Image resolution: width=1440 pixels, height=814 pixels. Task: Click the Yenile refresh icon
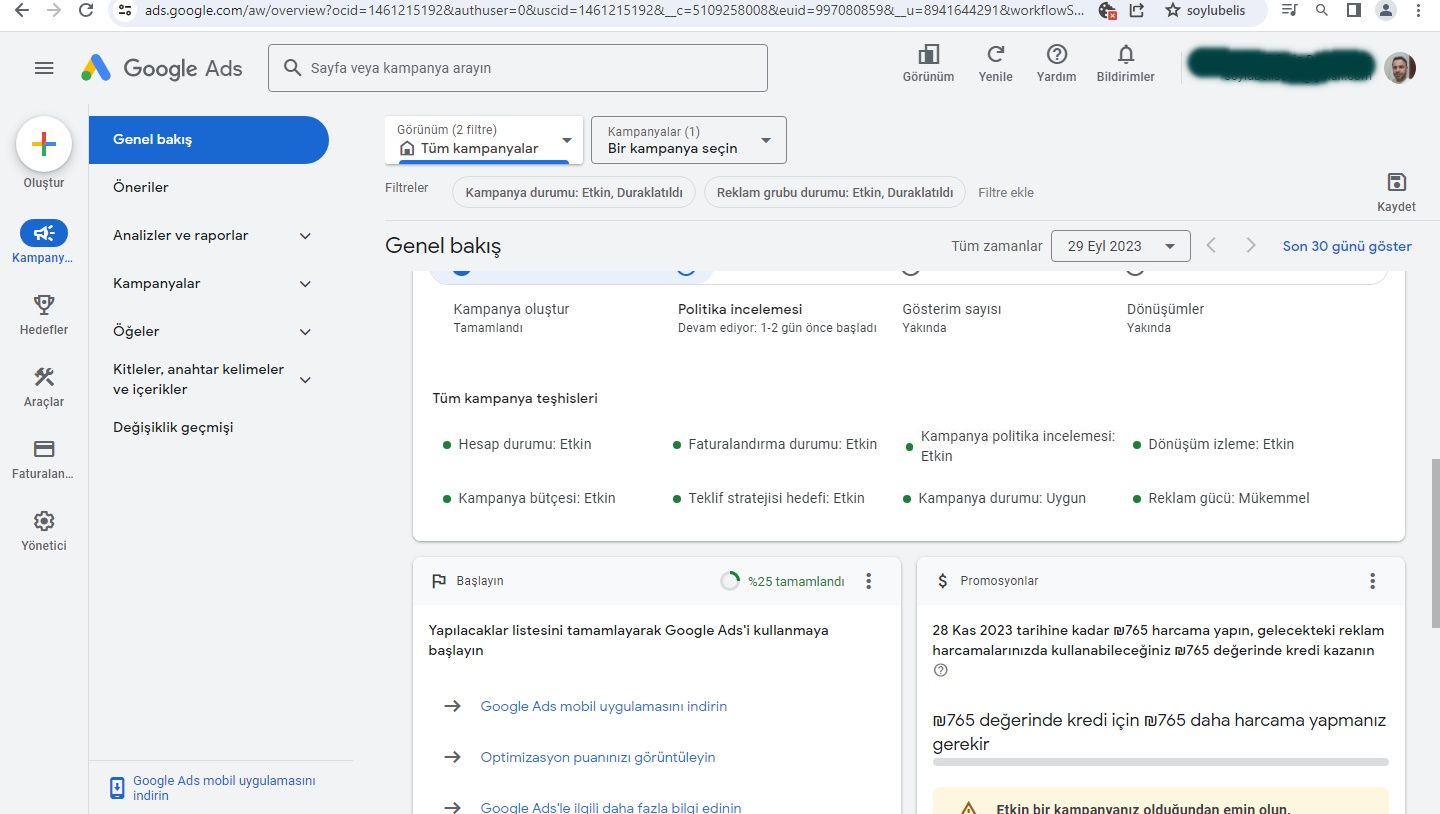[x=995, y=55]
